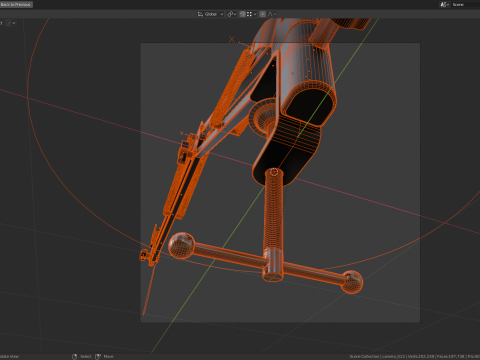Open the pivot point link-icon dropdown
Image resolution: width=480 pixels, height=360 pixels.
pos(232,14)
